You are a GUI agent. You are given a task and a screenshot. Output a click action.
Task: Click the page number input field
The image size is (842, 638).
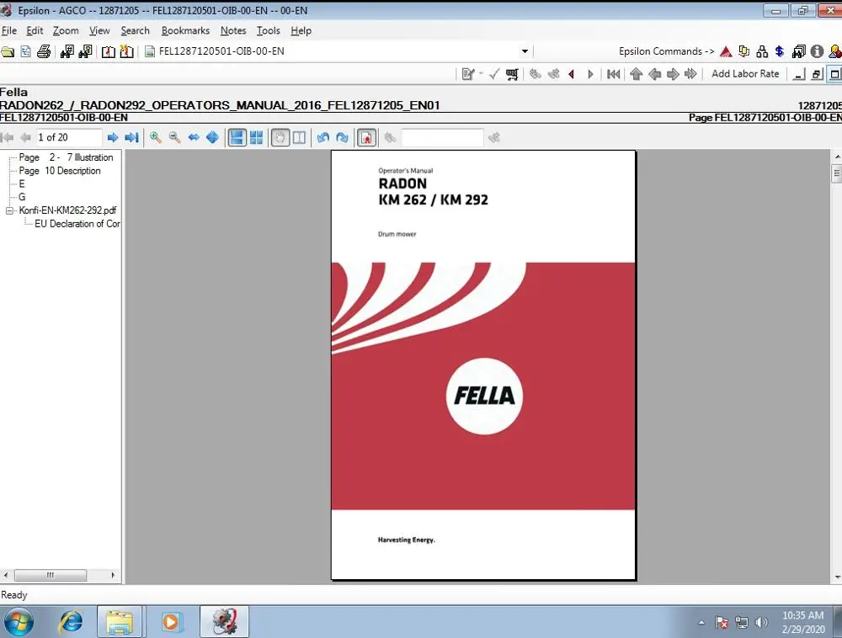tap(68, 137)
